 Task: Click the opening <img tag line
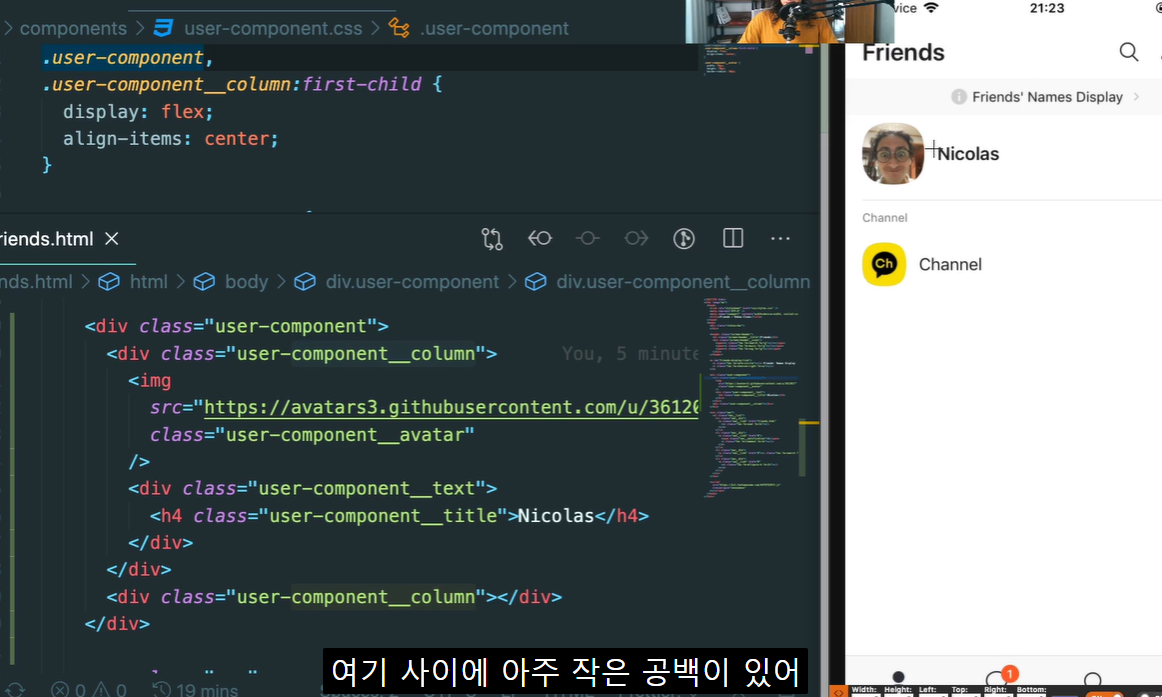pos(150,381)
